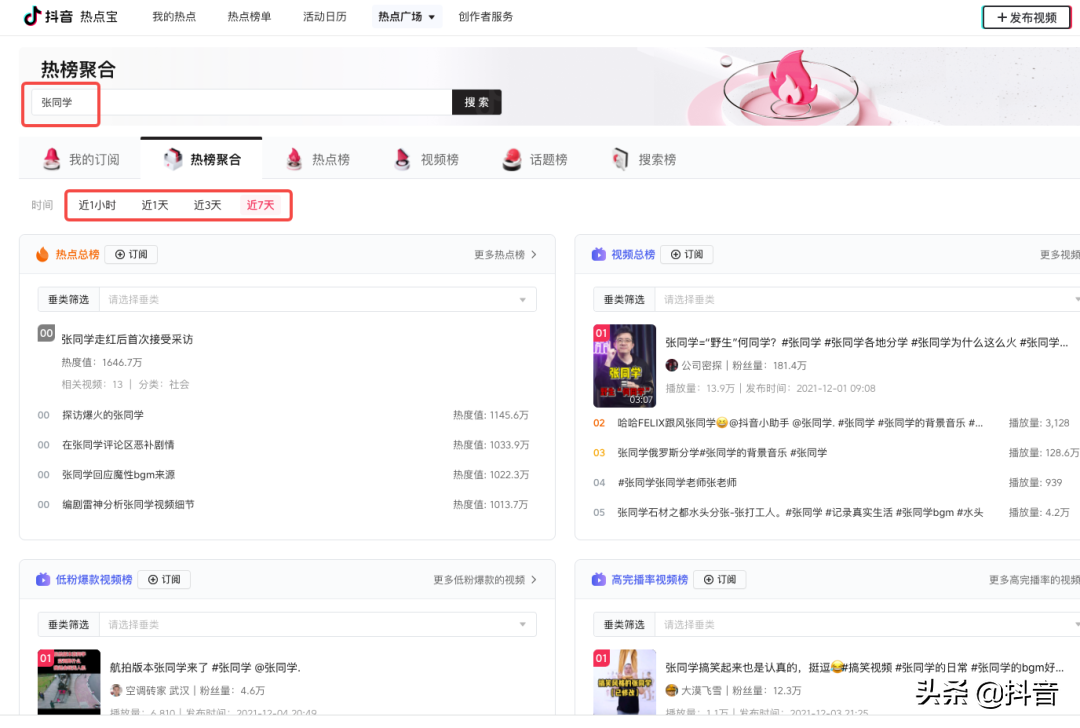Switch to 话题榜 tab

536,159
